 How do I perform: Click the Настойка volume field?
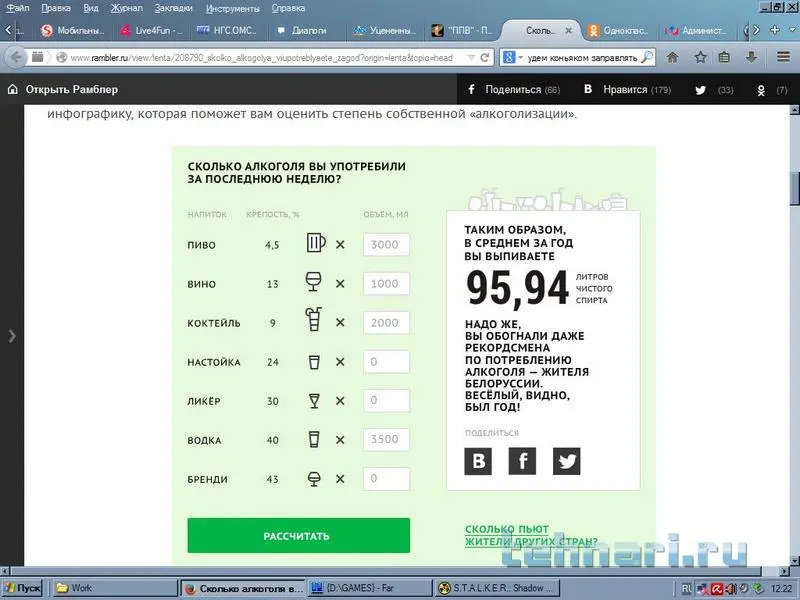point(386,362)
